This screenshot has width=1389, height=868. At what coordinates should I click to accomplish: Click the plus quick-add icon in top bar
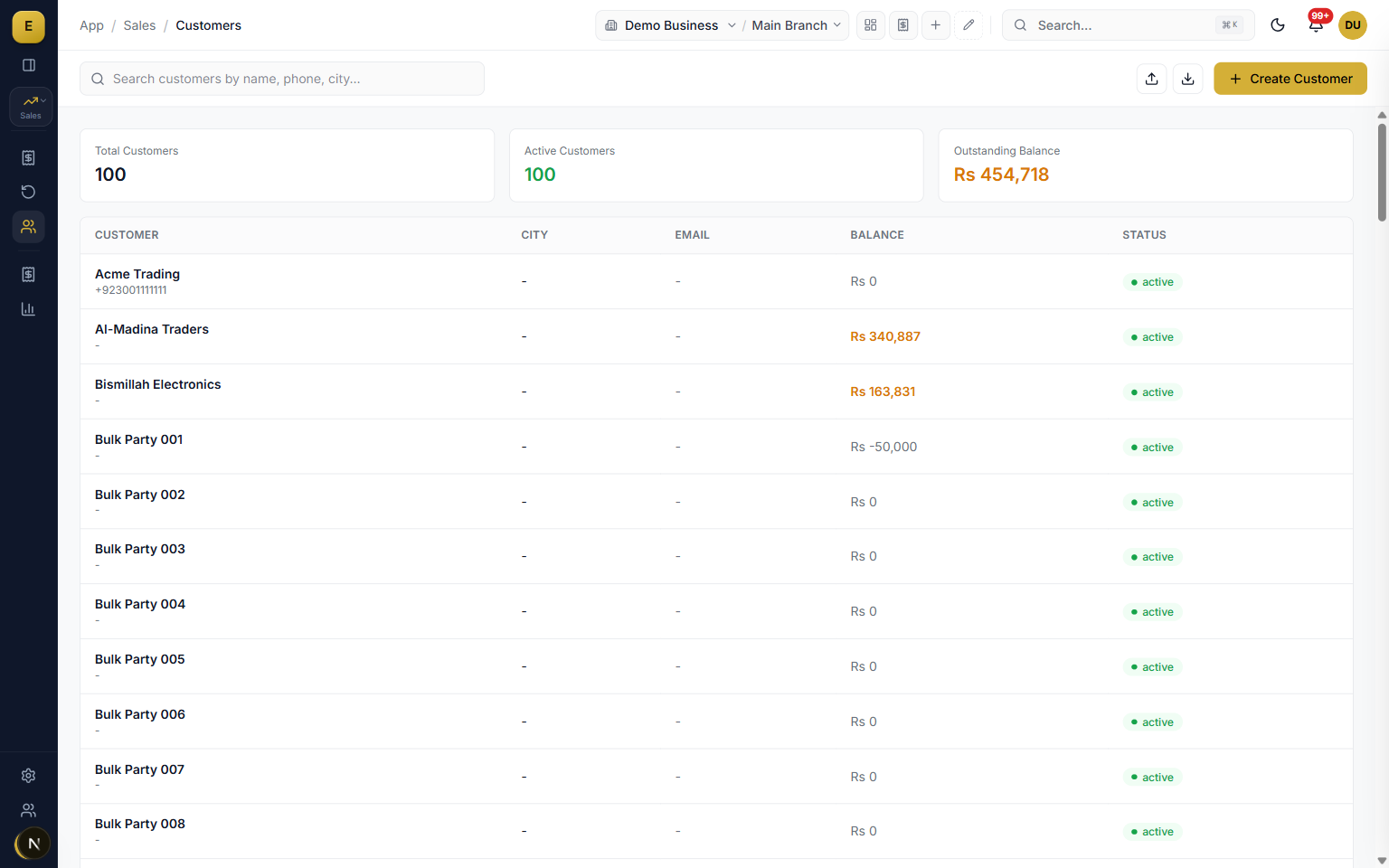tap(936, 25)
